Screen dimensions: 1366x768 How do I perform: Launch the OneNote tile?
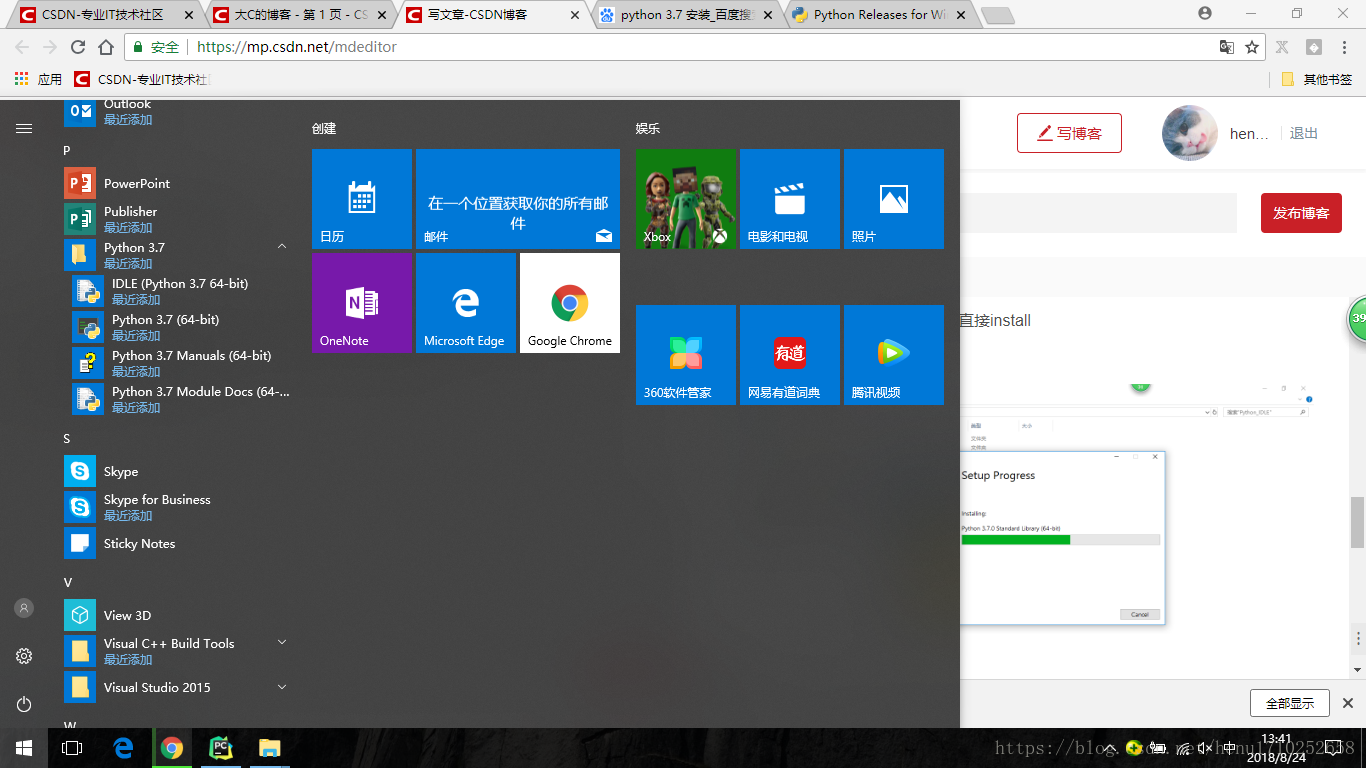(x=362, y=303)
